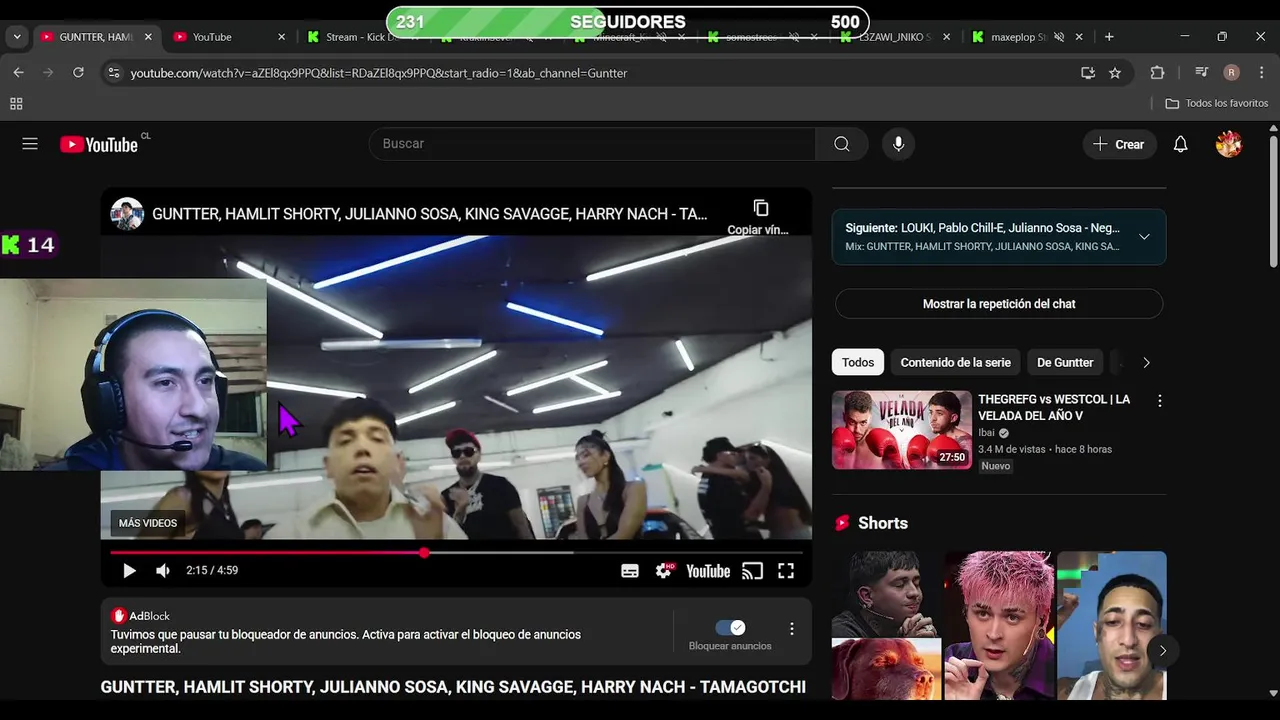Copy the video link icon
The width and height of the screenshot is (1280, 720).
click(761, 208)
